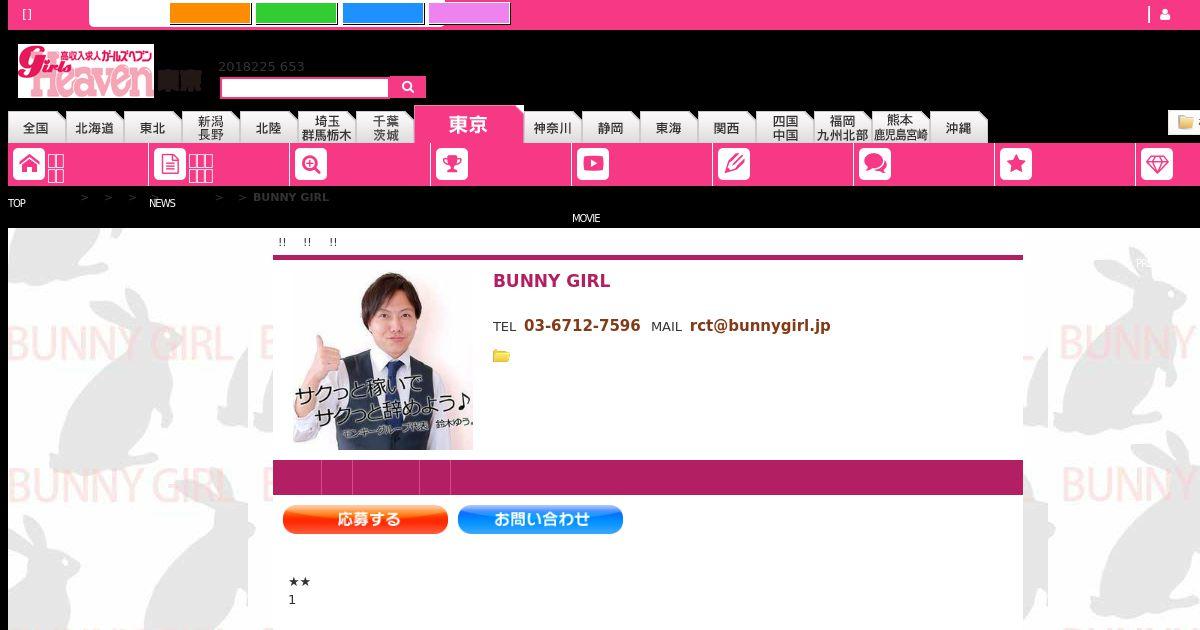
Task: Click the green swatch in the top bar
Action: (296, 14)
